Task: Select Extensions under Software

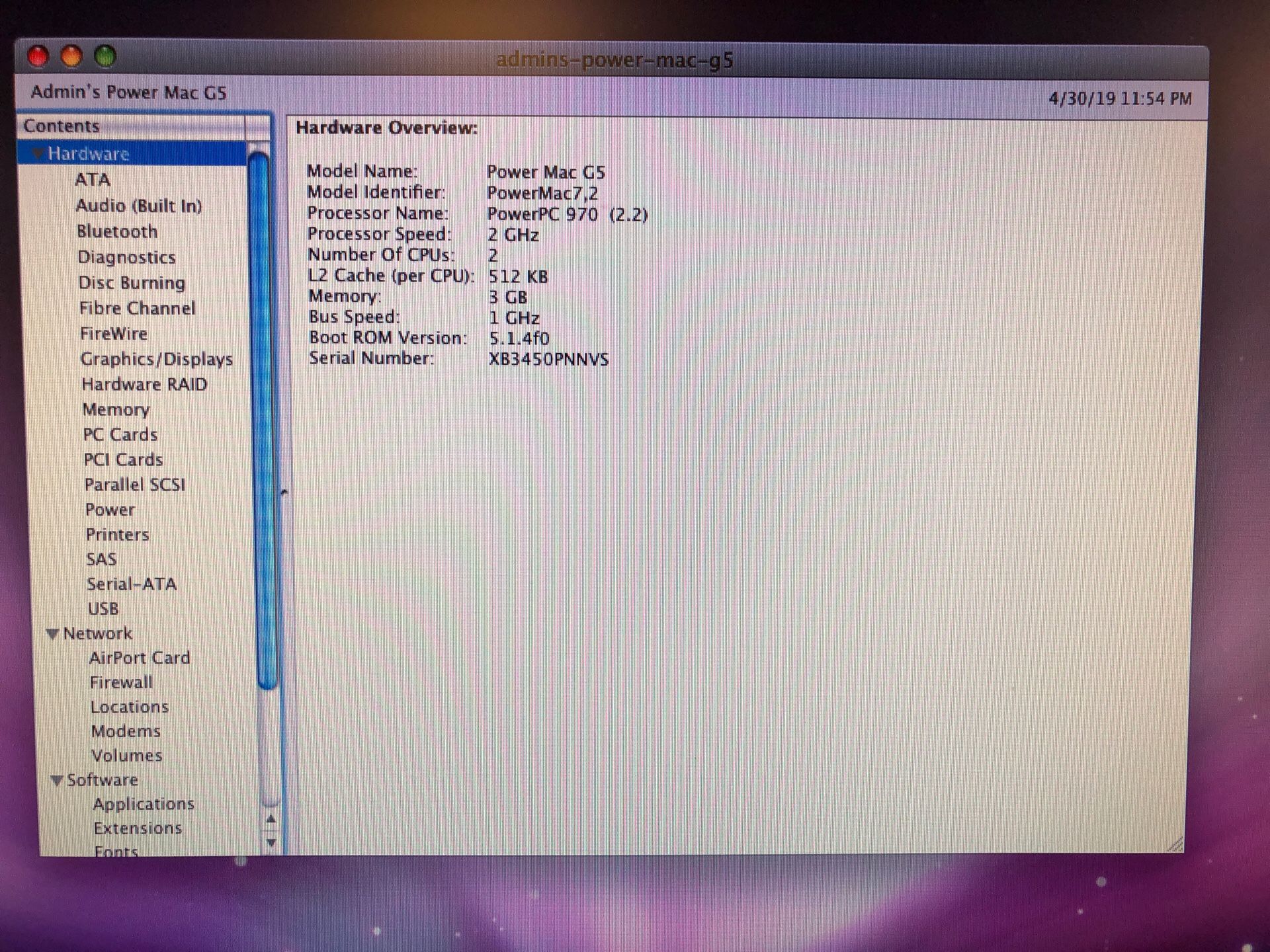Action: [138, 828]
